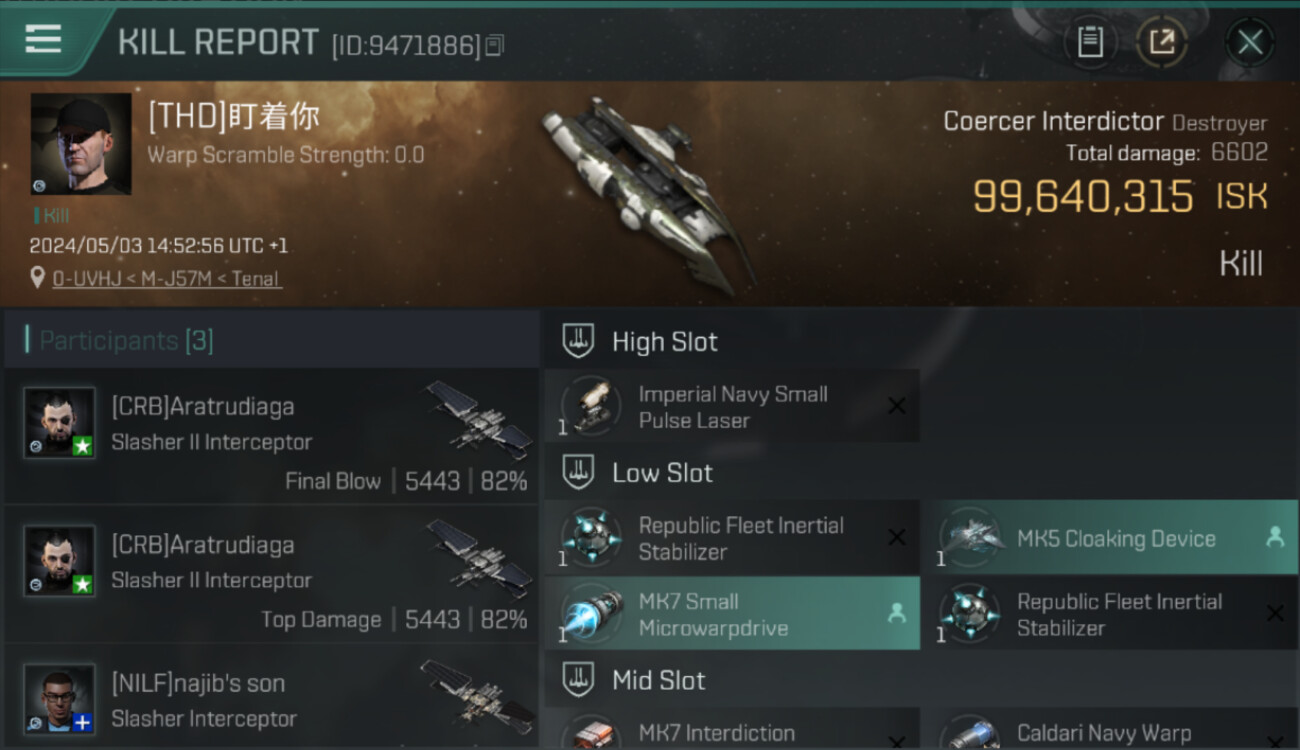Open the Final Blow Aratrudiaga participant
This screenshot has width=1300, height=750.
point(272,437)
